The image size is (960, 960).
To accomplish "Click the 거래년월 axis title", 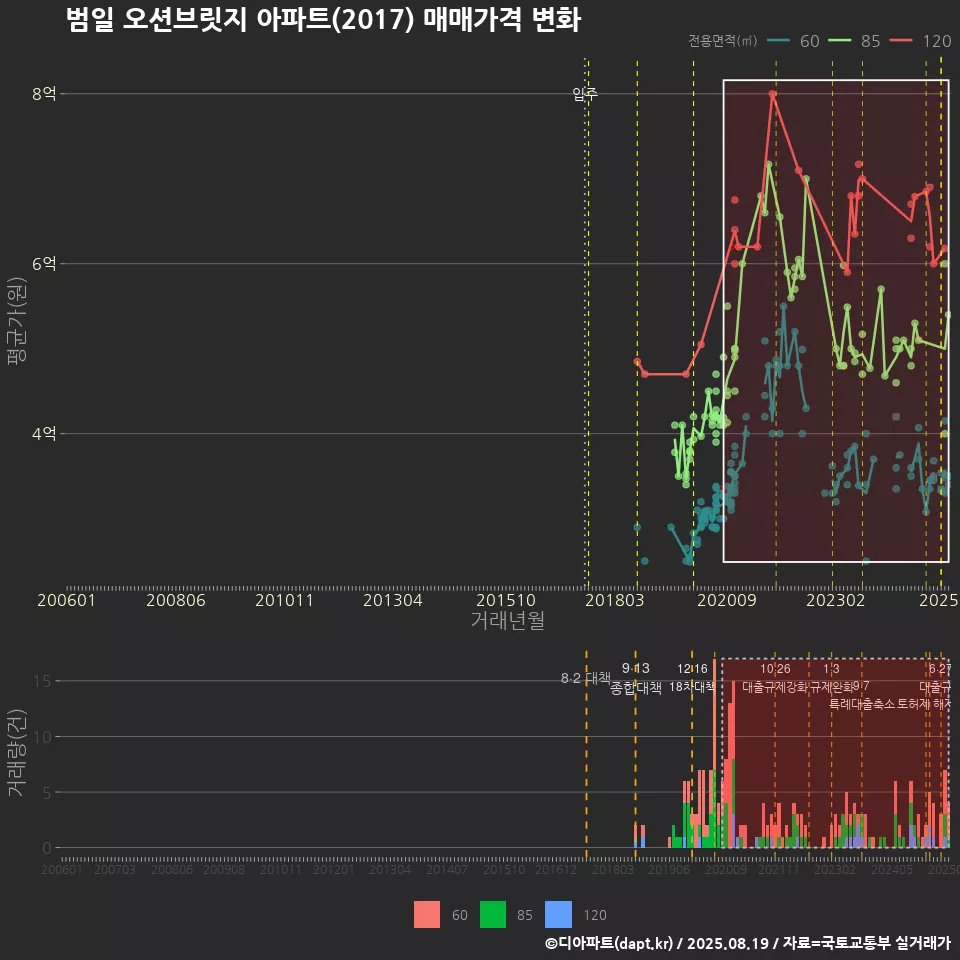I will (x=508, y=620).
